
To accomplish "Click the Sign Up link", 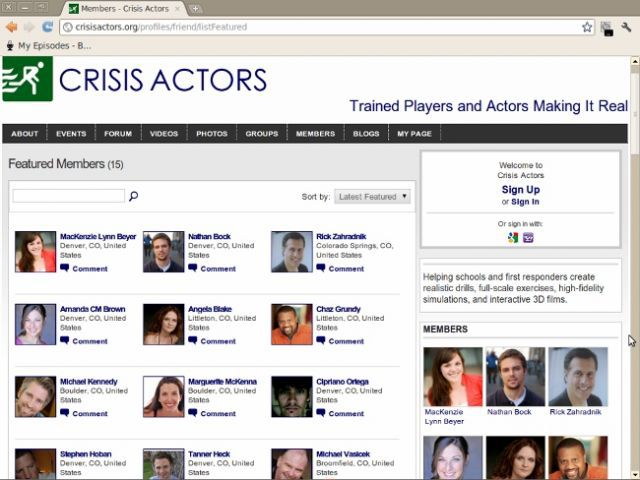I will tap(521, 190).
